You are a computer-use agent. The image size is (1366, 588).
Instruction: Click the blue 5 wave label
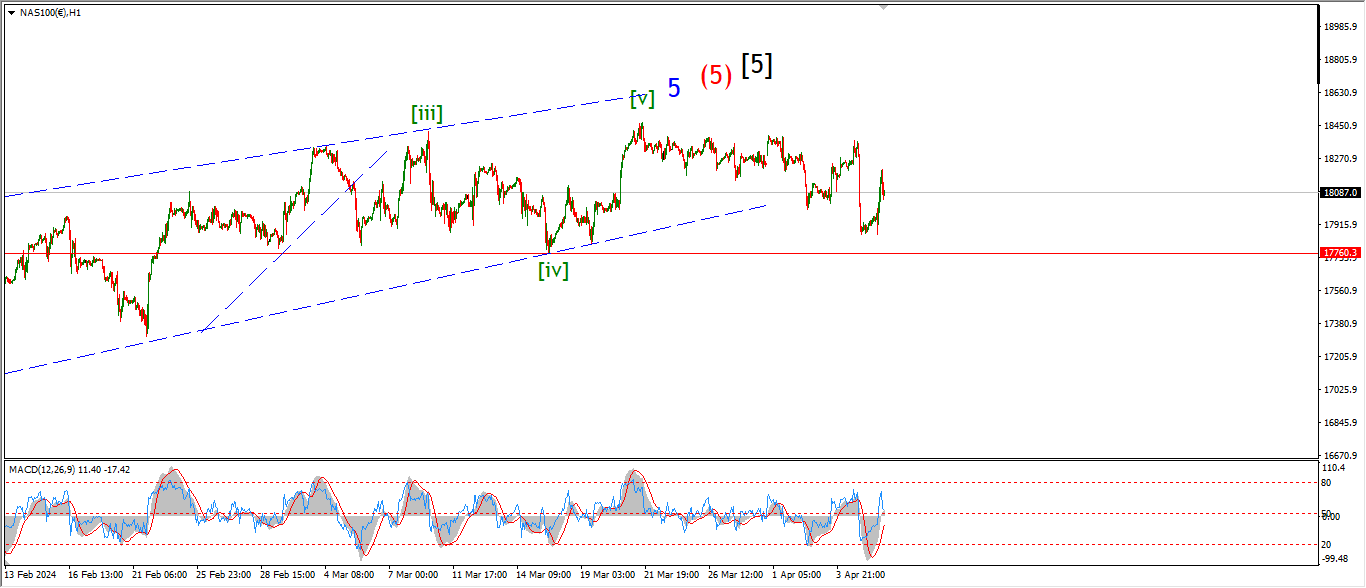(x=674, y=88)
